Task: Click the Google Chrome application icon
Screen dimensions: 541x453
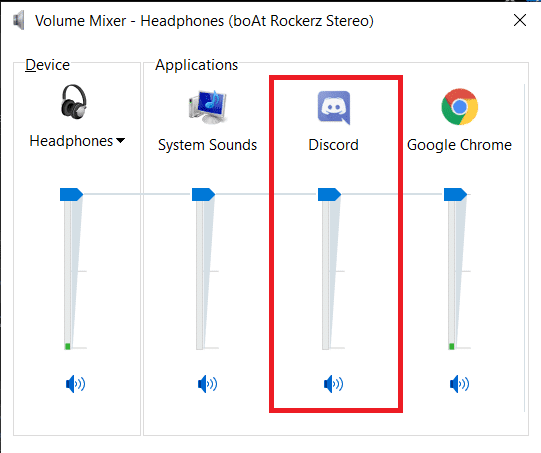Action: (459, 107)
